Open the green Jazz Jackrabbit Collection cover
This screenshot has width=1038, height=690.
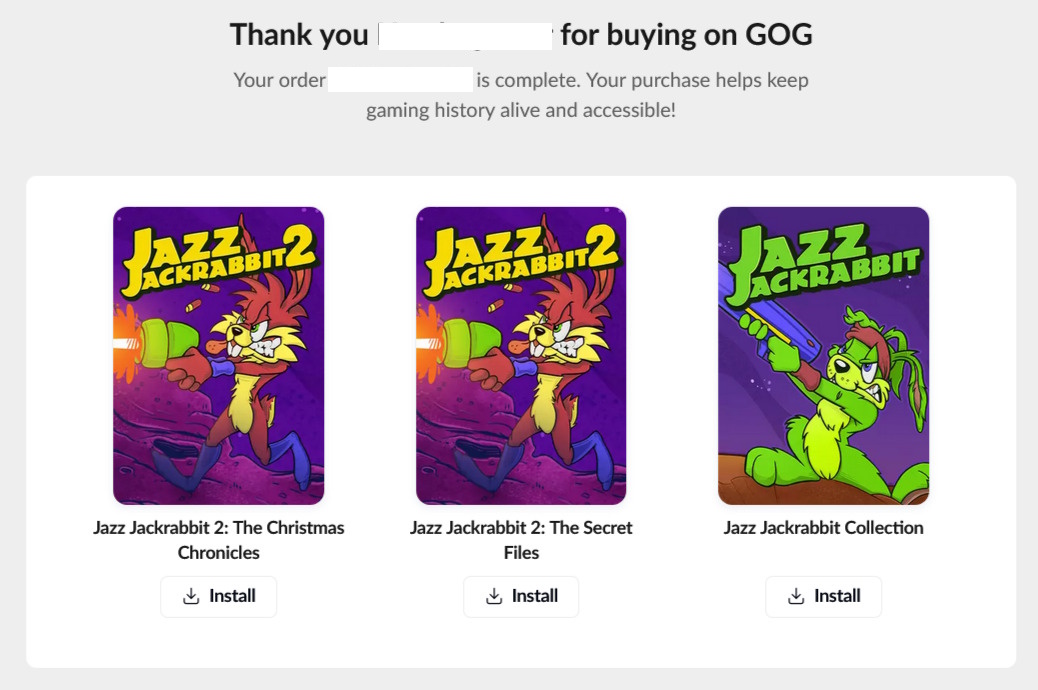(824, 356)
